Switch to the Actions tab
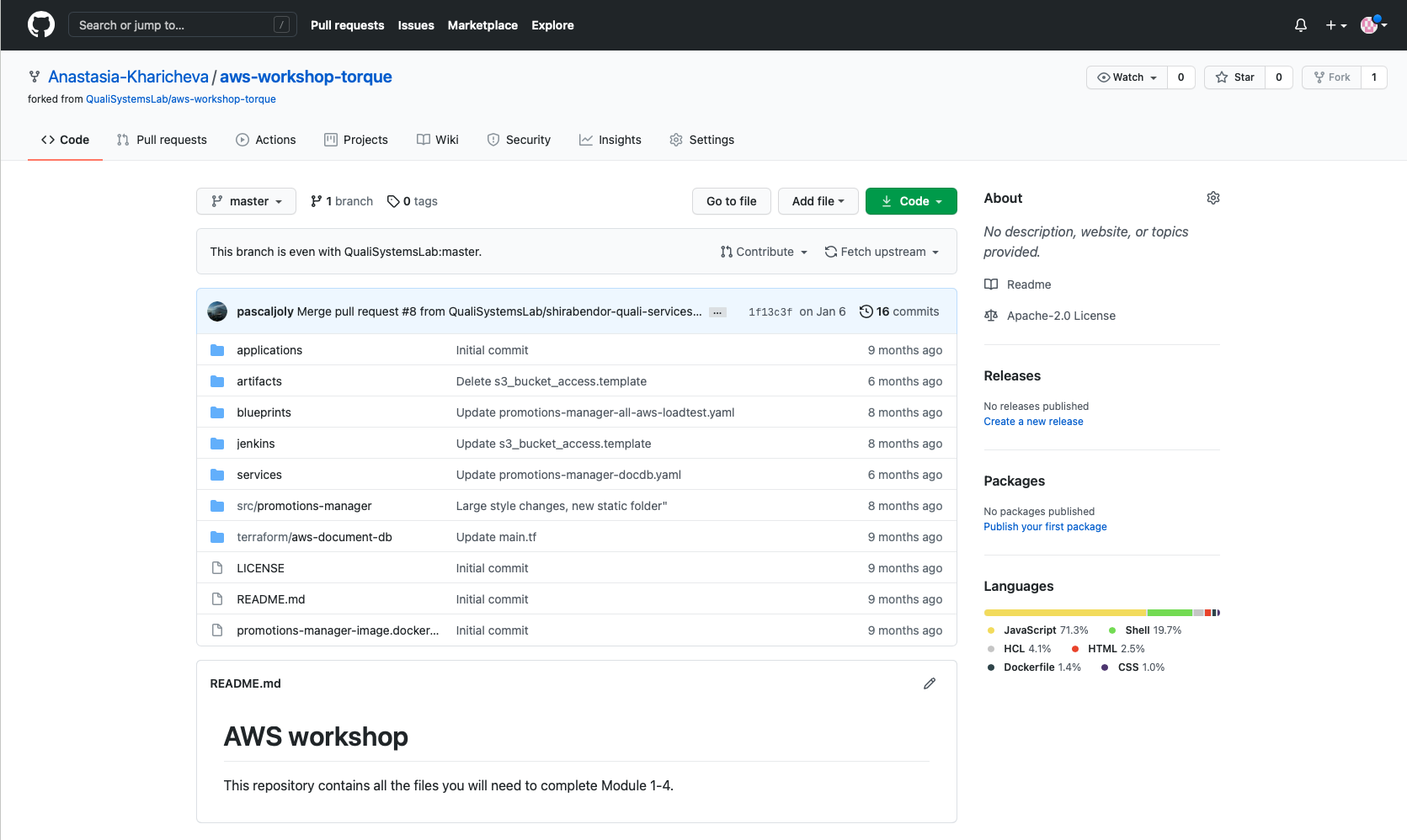The image size is (1407, 840). [x=266, y=140]
